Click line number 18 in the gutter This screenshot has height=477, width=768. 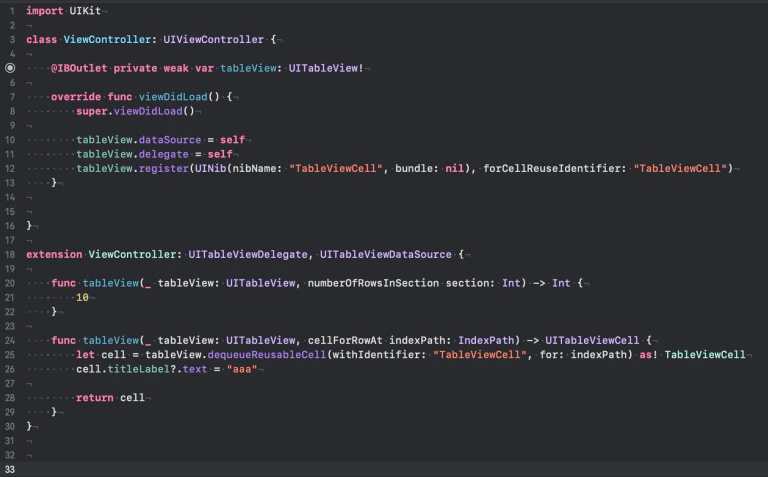[x=10, y=255]
